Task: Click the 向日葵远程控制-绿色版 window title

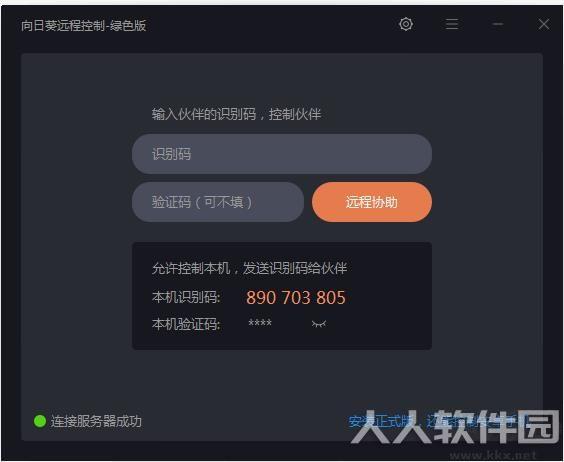Action: [83, 26]
